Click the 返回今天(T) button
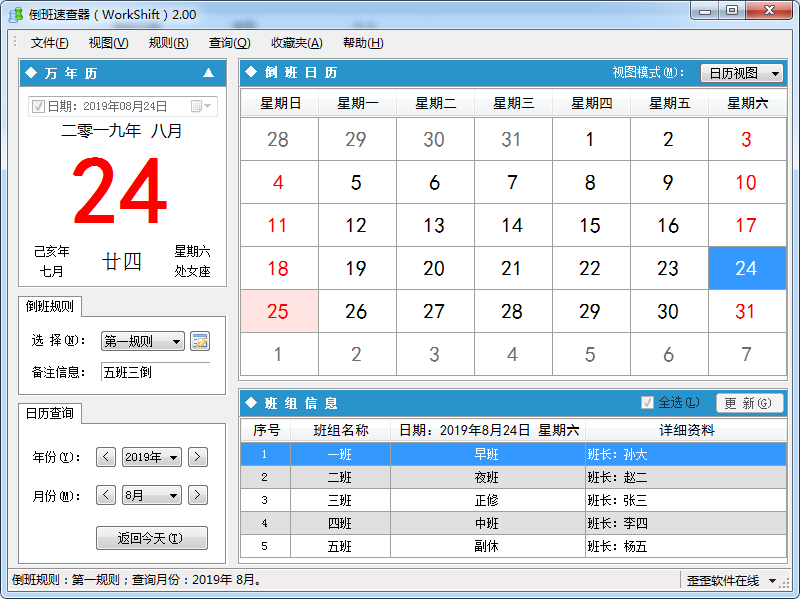This screenshot has width=800, height=599. [x=152, y=538]
